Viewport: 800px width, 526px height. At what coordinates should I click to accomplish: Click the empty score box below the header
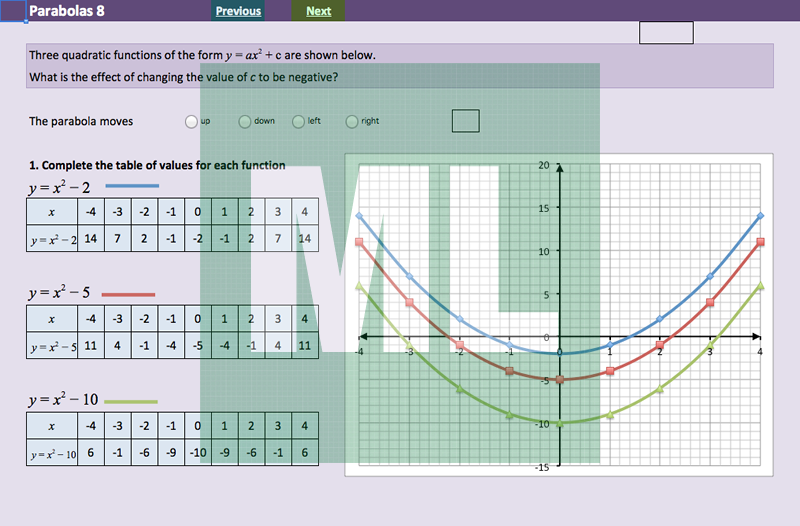point(666,33)
